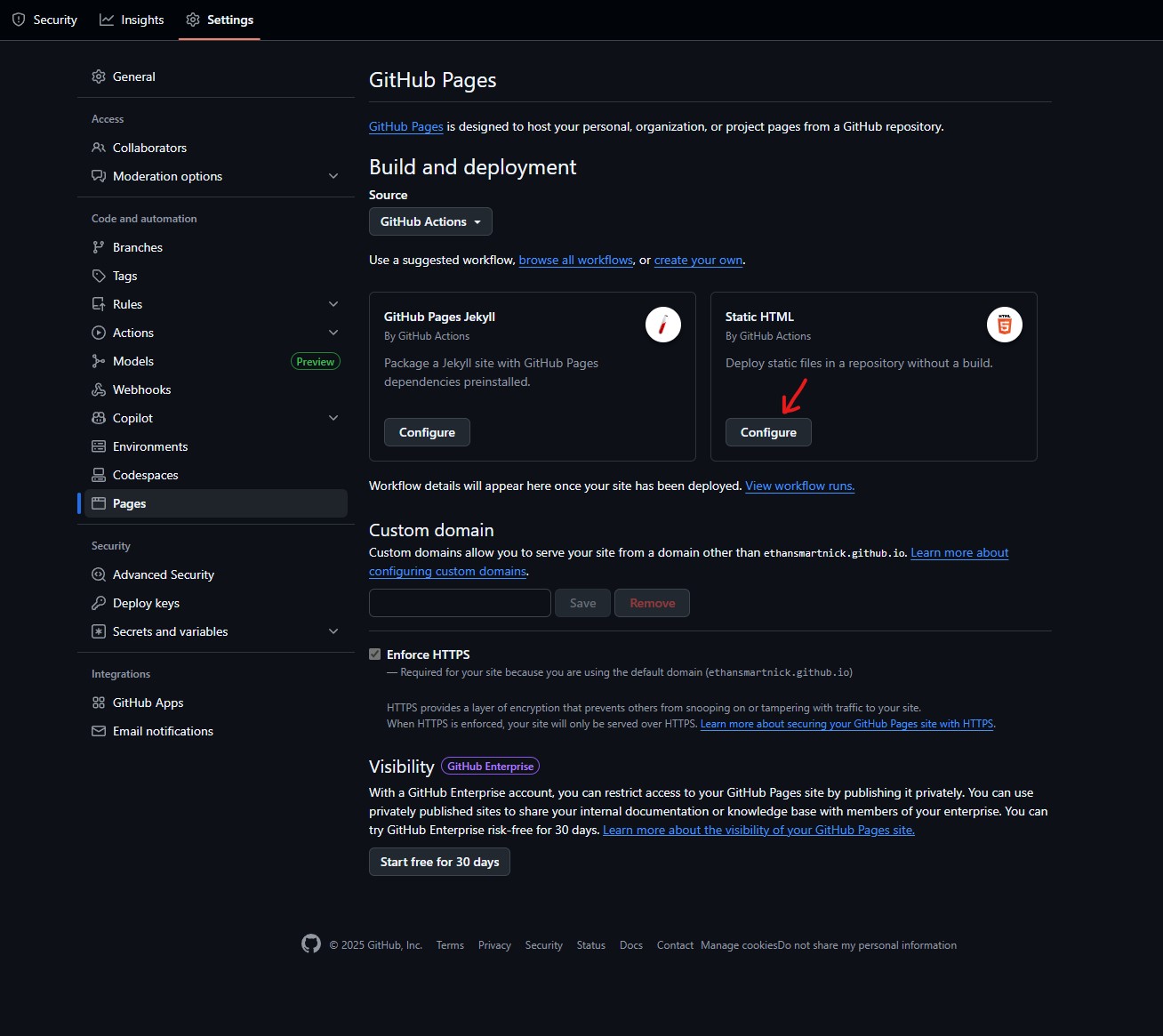Open the View workflow runs link

(x=799, y=486)
